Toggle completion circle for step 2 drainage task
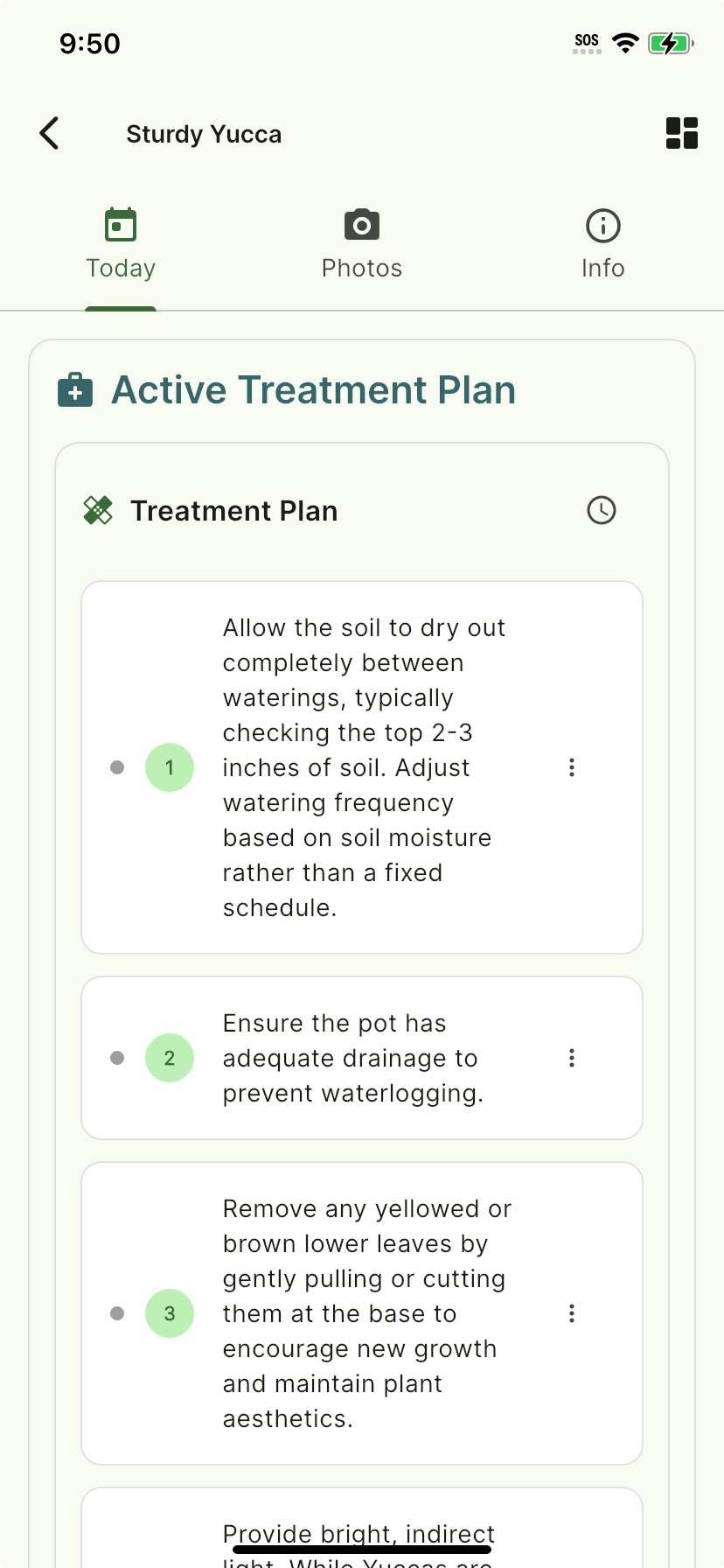The image size is (724, 1568). [170, 1058]
